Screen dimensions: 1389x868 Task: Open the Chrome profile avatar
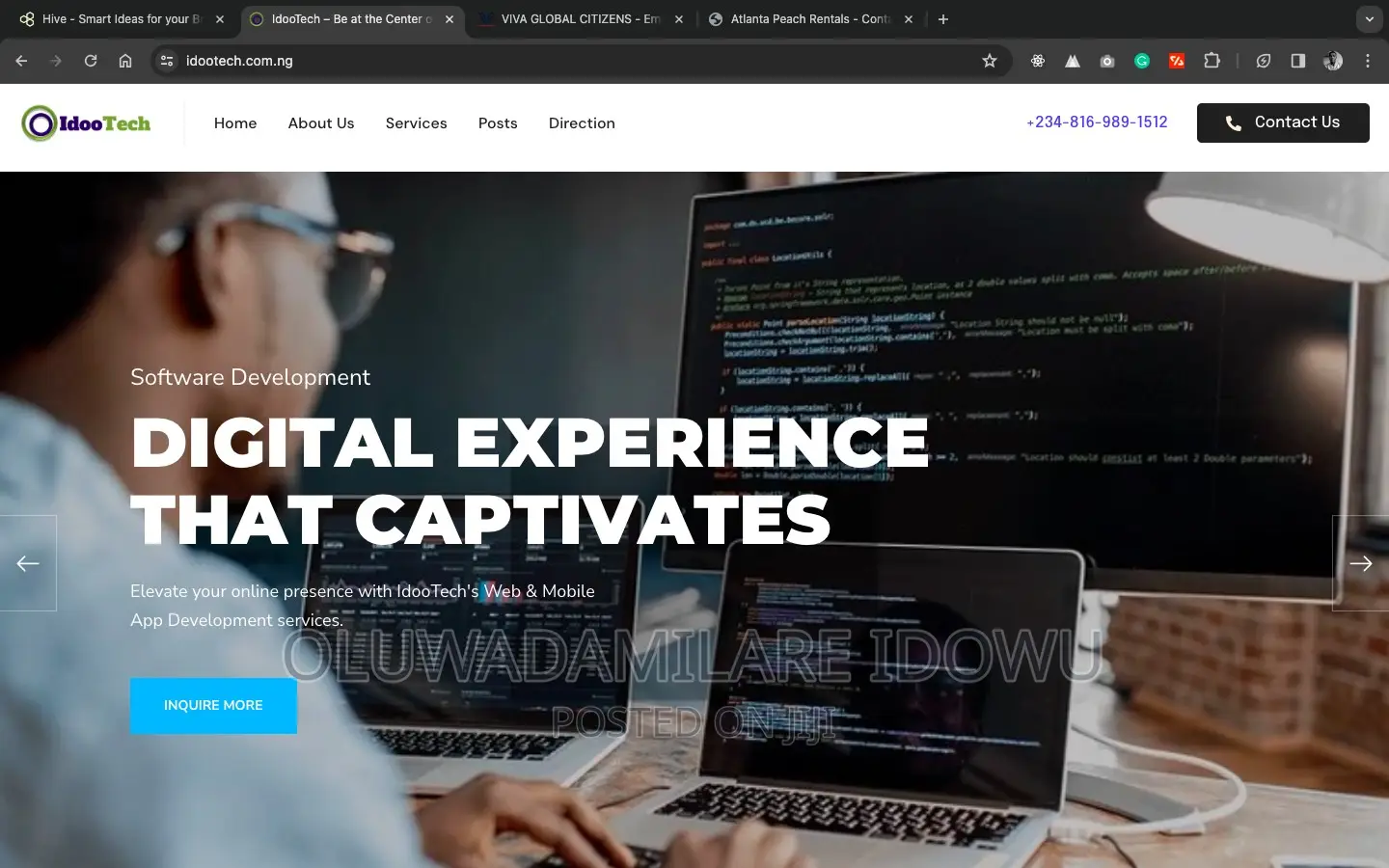[x=1333, y=61]
